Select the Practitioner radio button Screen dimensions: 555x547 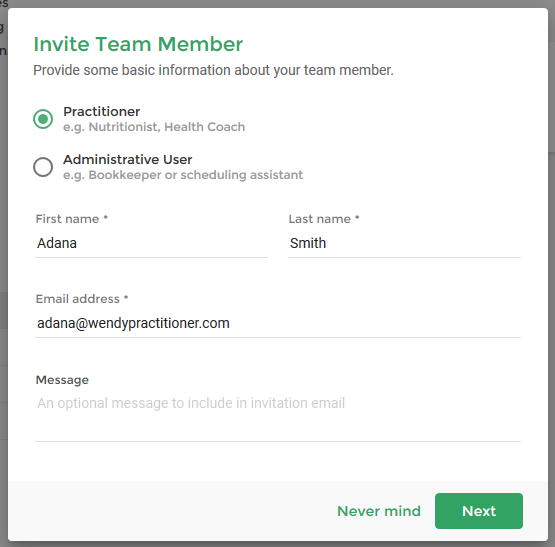(x=43, y=119)
